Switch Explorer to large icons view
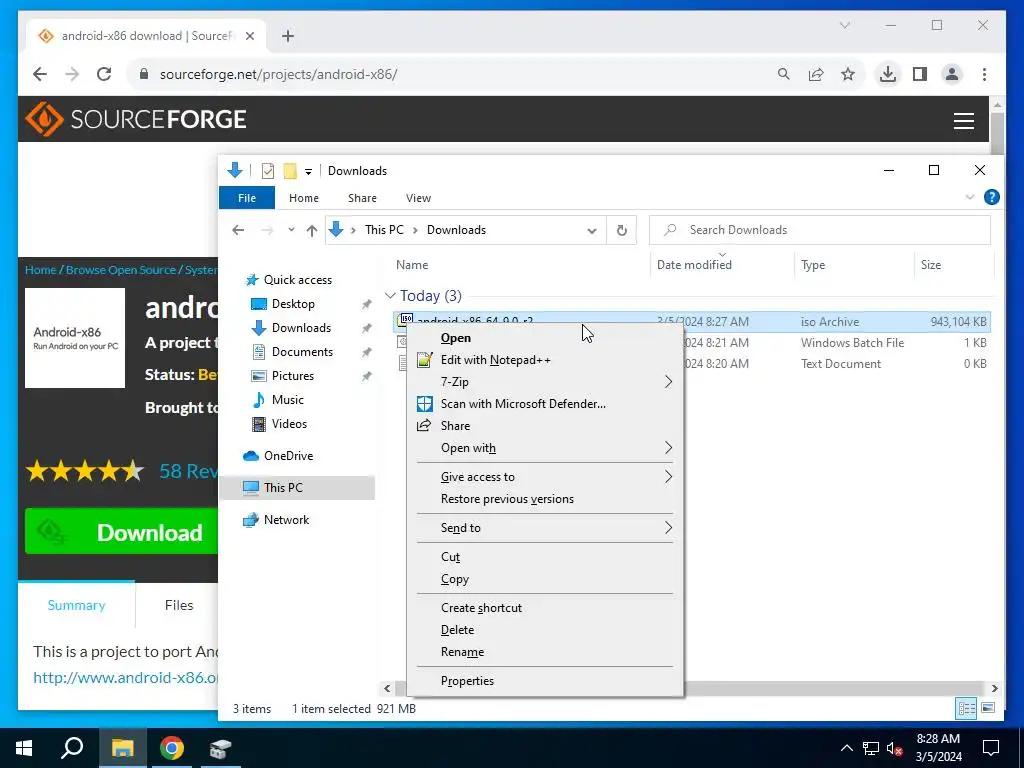Viewport: 1024px width, 768px height. pos(988,709)
